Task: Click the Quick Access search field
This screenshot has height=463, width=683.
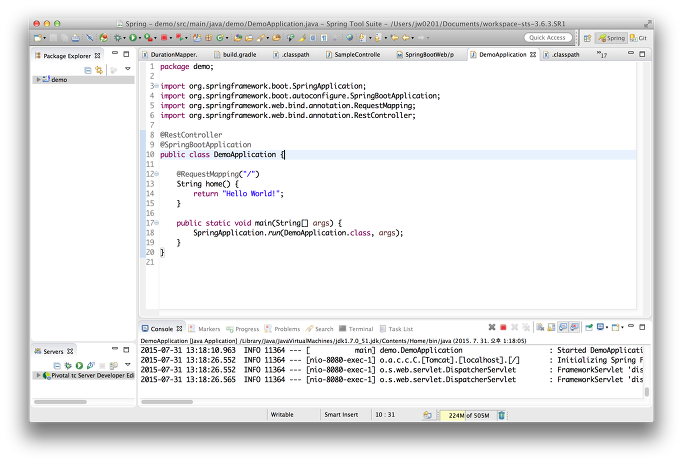Action: 548,38
